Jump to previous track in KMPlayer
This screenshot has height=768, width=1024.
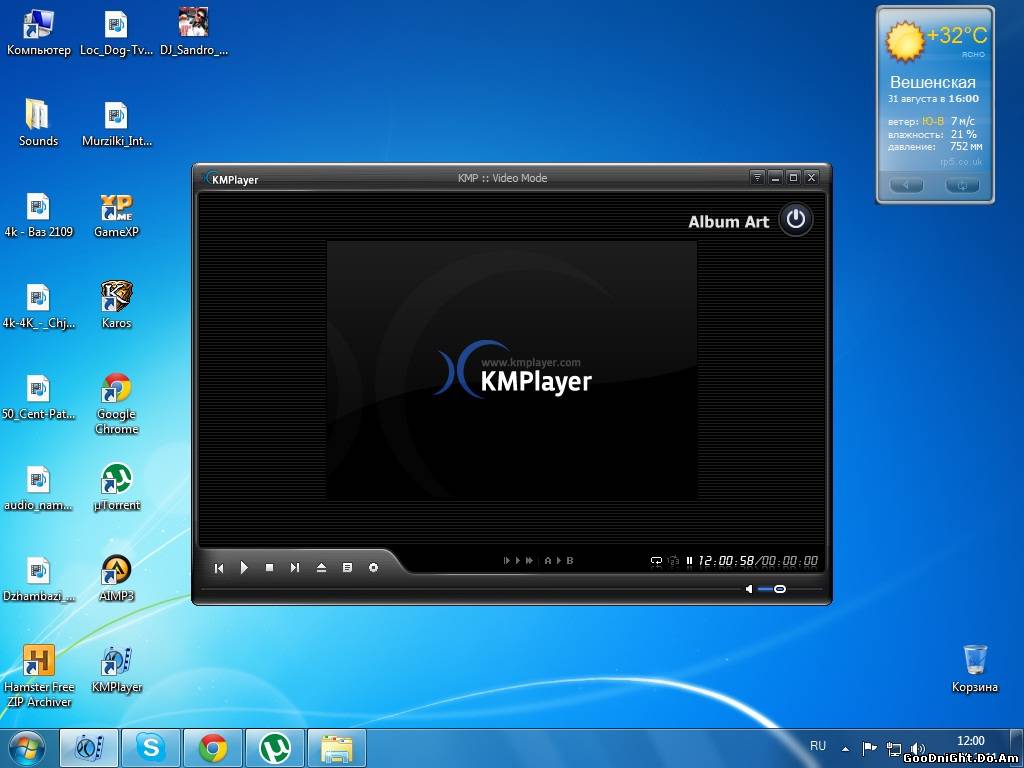(x=219, y=568)
